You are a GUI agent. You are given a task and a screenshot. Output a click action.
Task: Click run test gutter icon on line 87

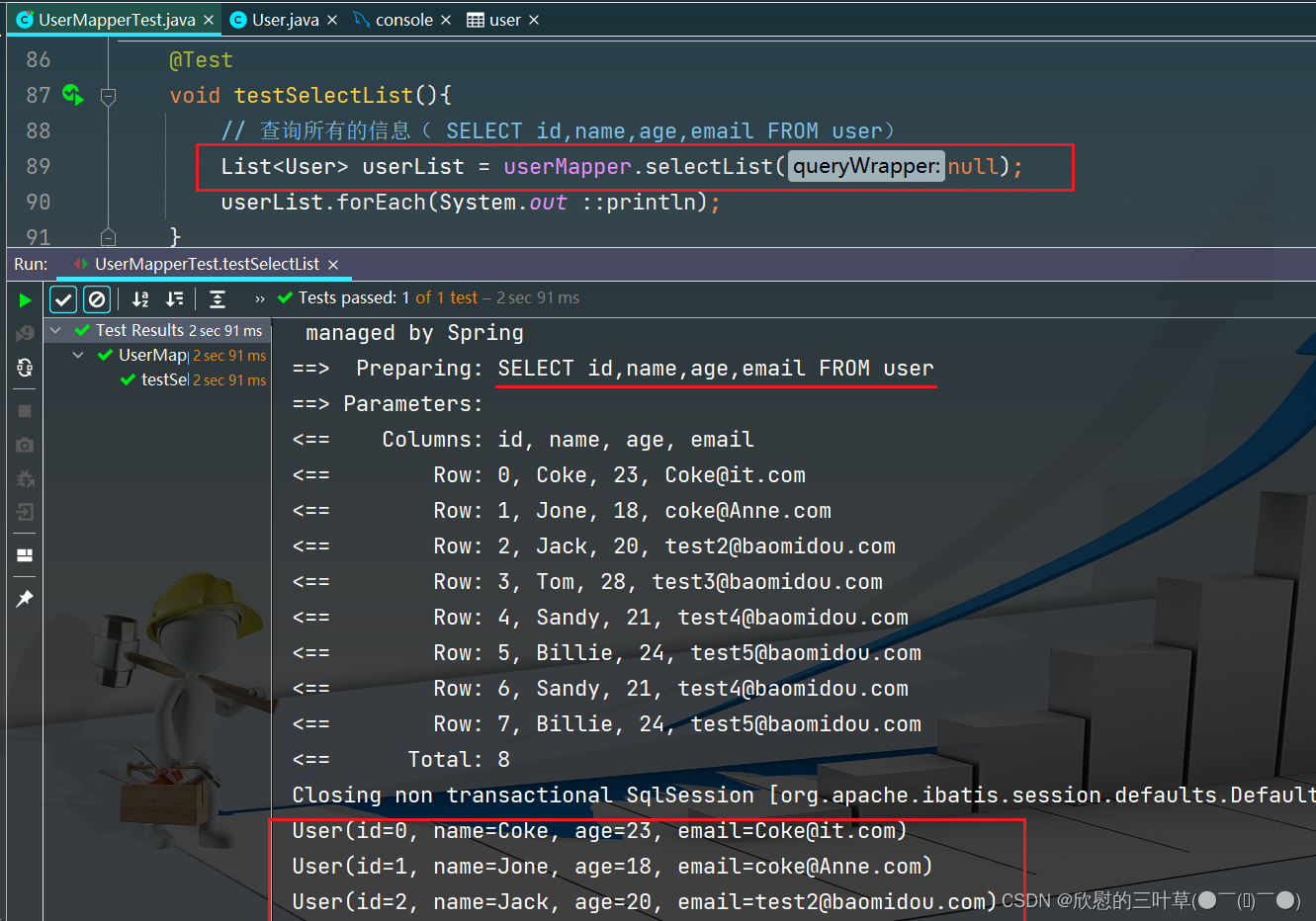72,95
